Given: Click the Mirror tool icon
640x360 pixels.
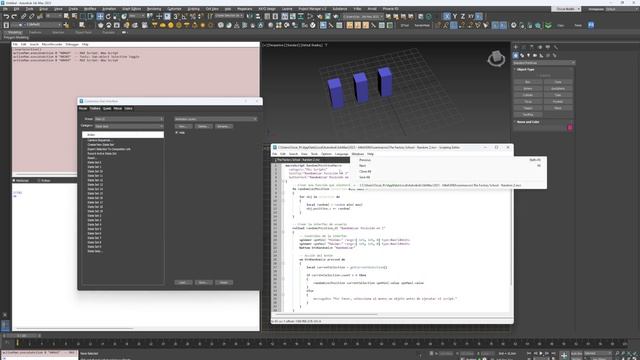Looking at the screenshot, I should pyautogui.click(x=249, y=16).
